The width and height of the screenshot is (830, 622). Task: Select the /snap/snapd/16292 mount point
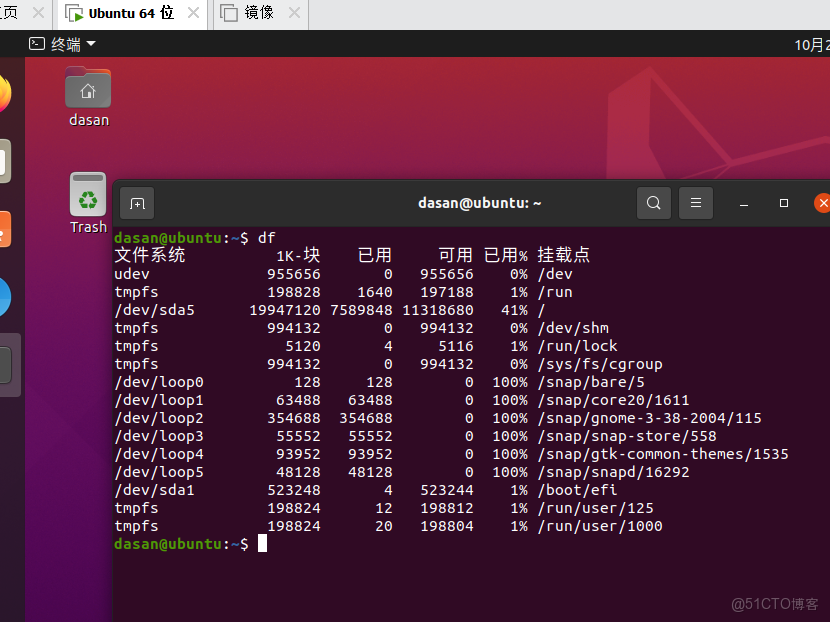[x=614, y=472]
